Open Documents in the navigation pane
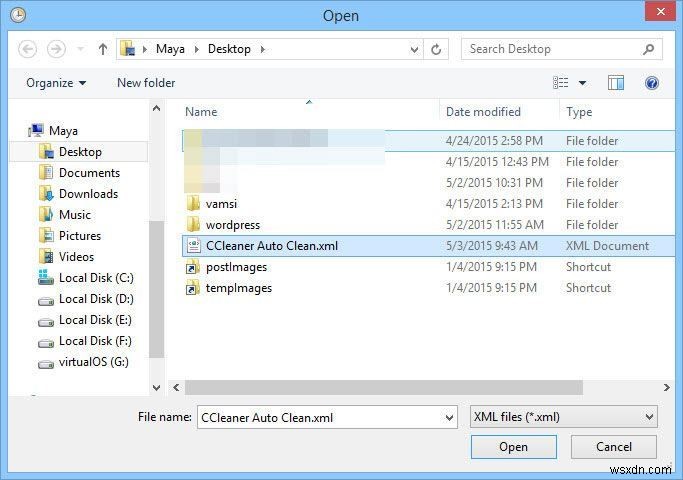 coord(89,172)
